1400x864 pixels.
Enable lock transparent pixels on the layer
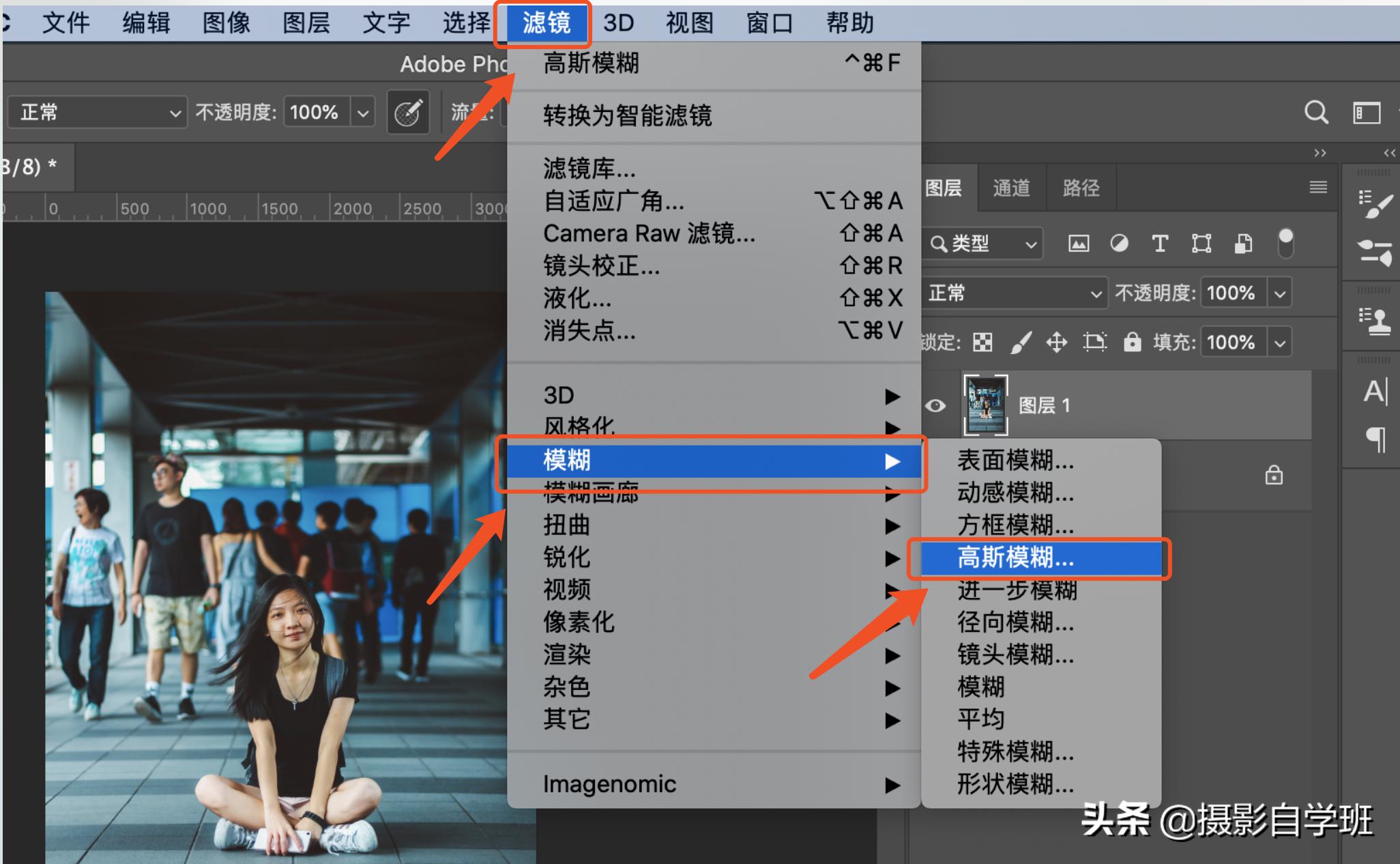982,341
